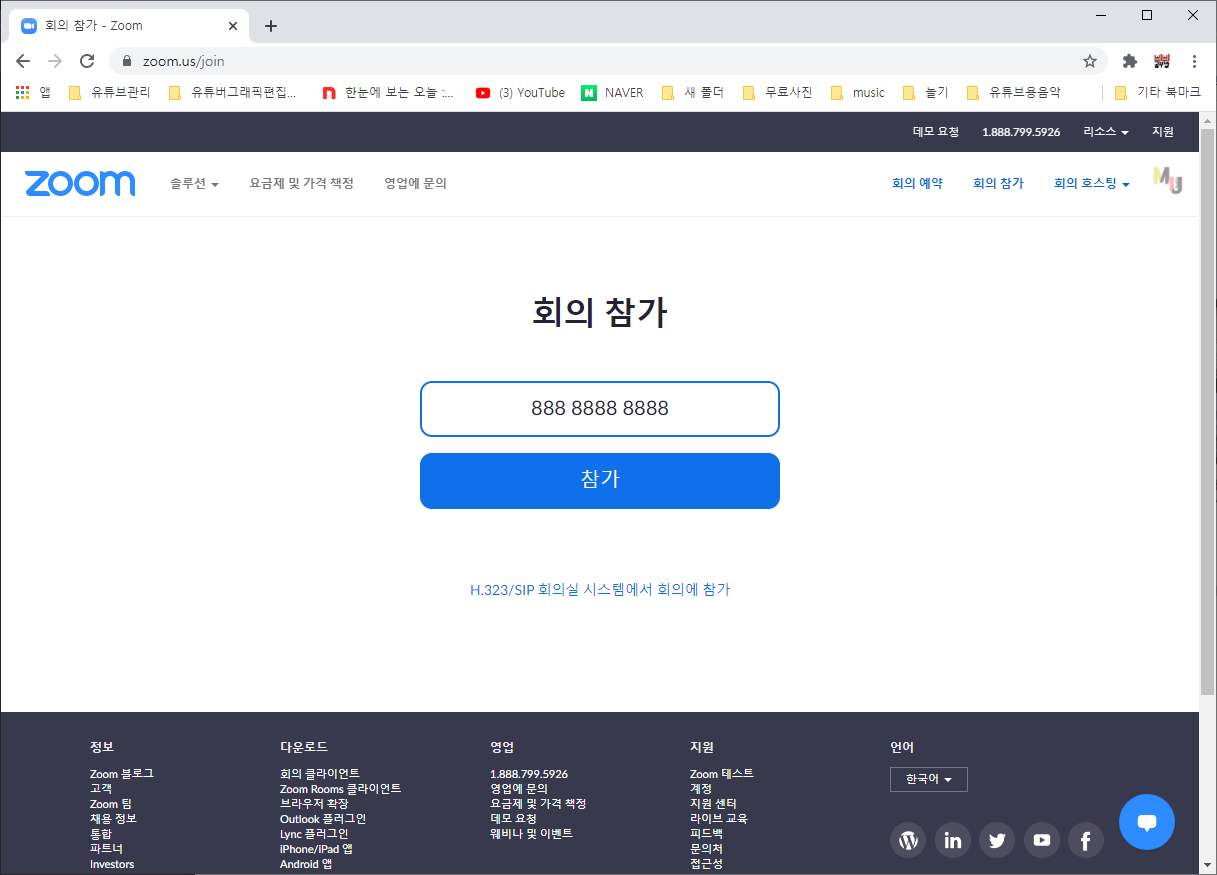Viewport: 1217px width, 875px height.
Task: Open 요금제 및 가격 책정 menu
Action: [302, 184]
